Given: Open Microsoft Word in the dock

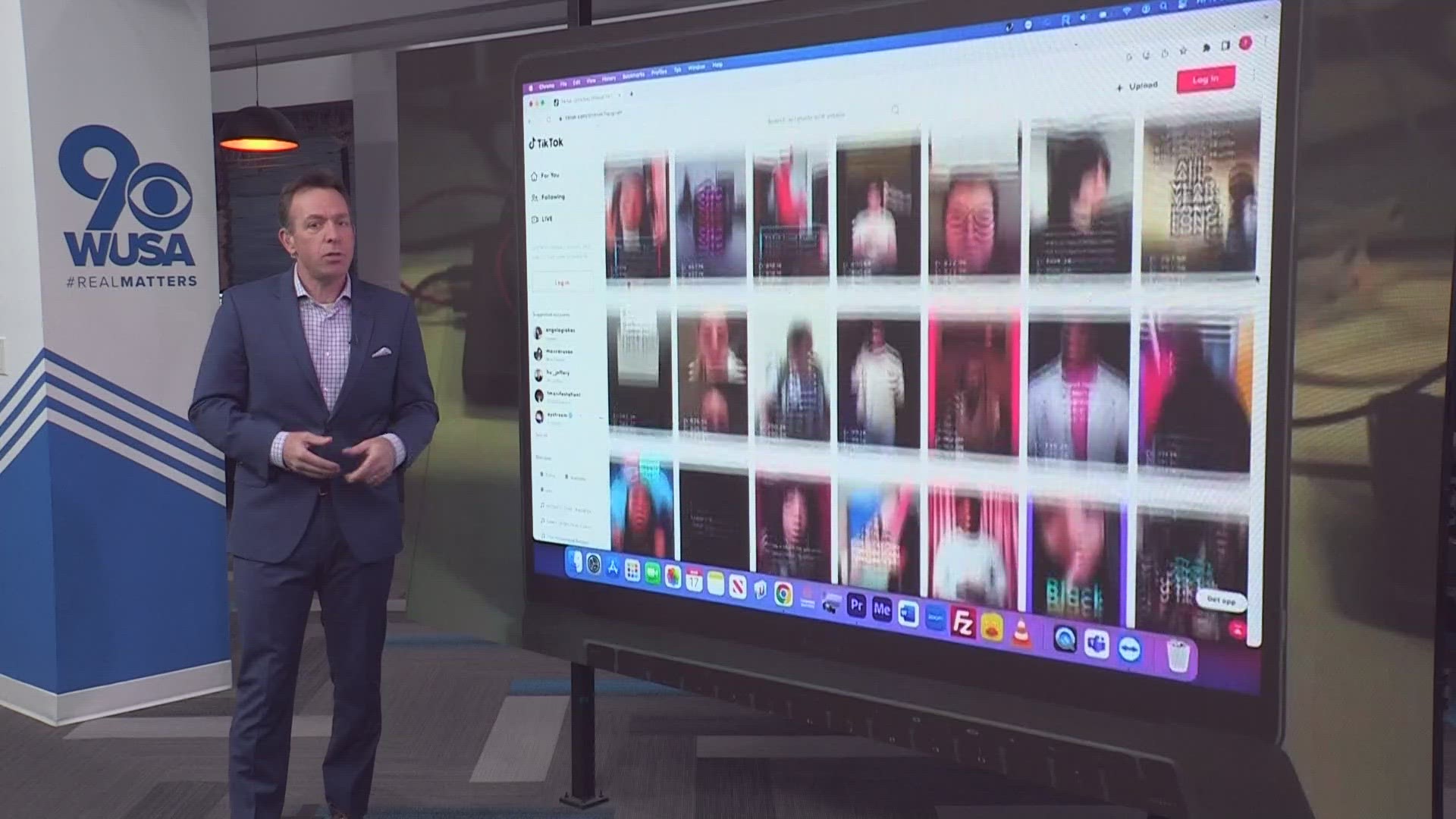Looking at the screenshot, I should click(908, 613).
